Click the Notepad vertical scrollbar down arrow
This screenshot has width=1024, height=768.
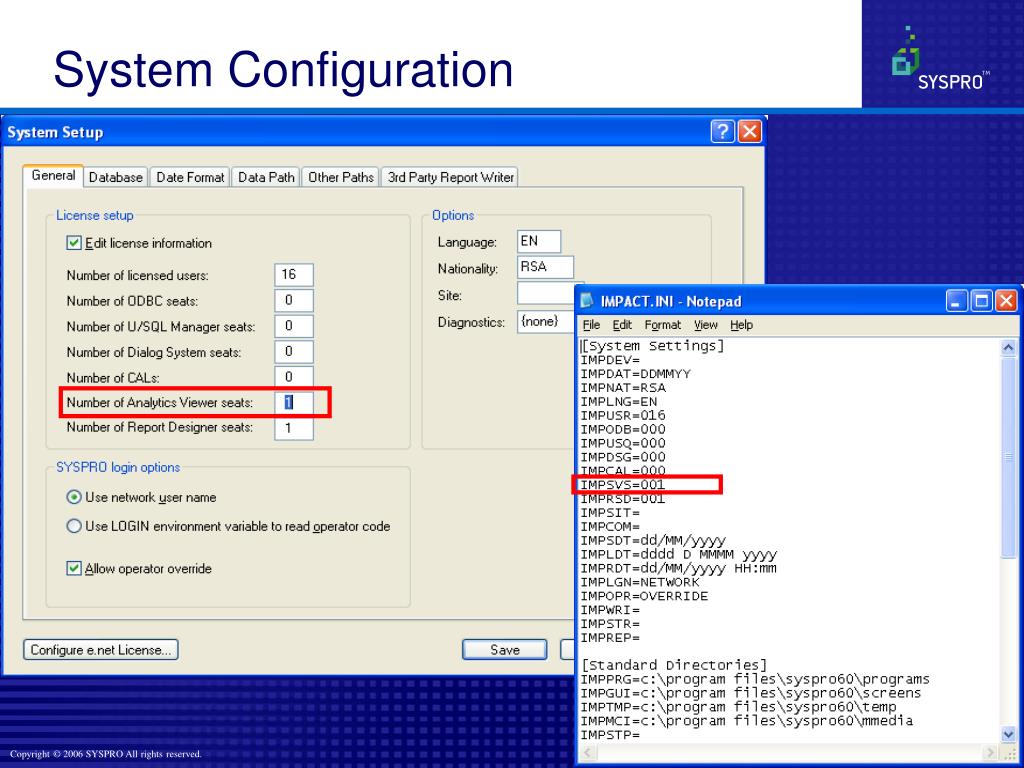coord(1008,734)
